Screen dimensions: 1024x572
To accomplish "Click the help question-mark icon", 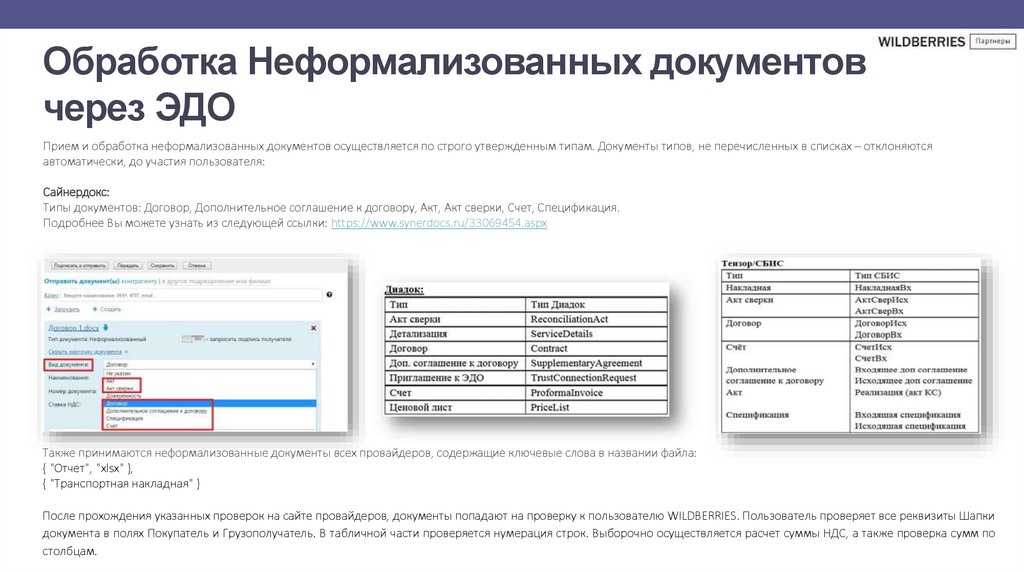I will [x=329, y=294].
